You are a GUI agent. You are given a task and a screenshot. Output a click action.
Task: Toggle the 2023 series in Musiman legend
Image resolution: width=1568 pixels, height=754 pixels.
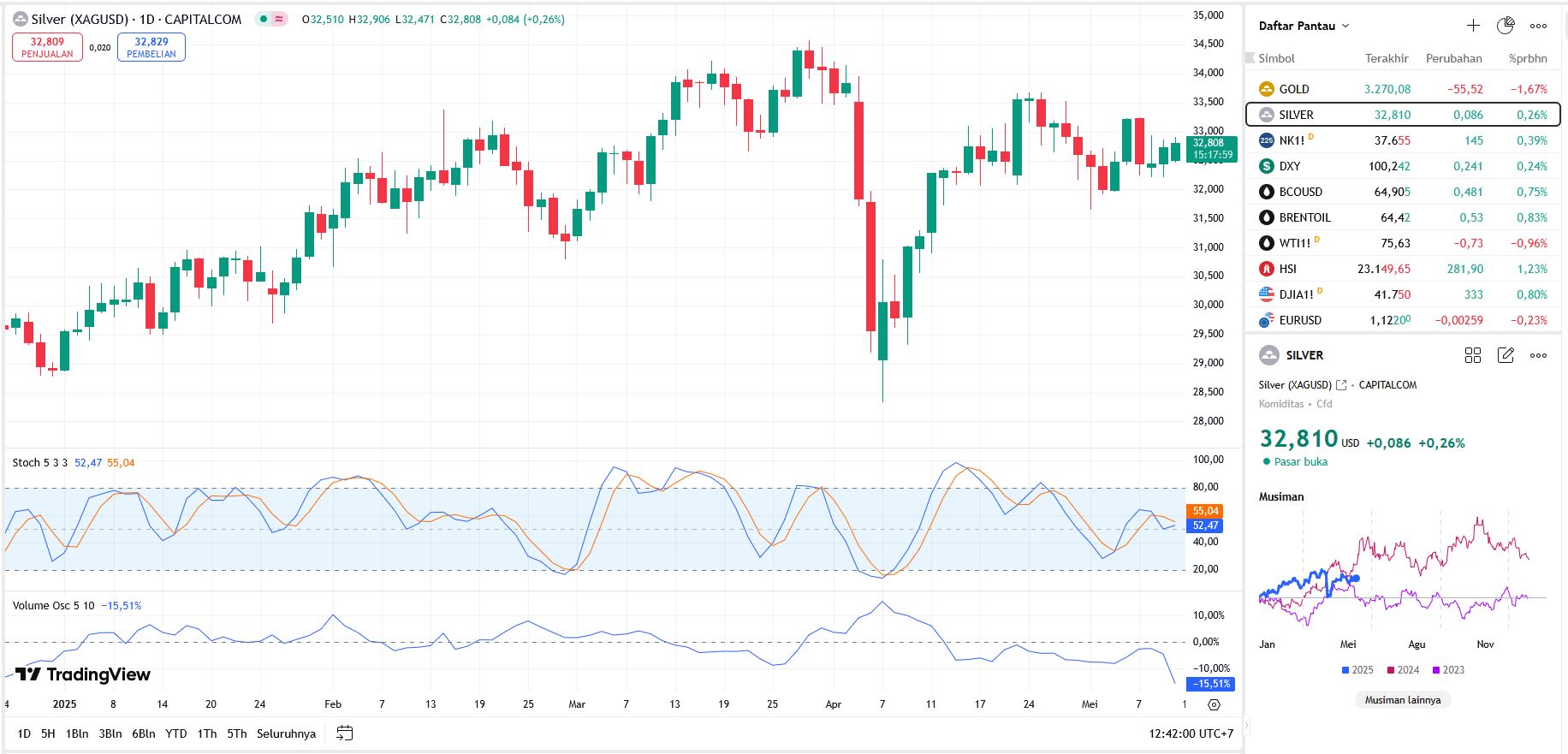pyautogui.click(x=1448, y=670)
